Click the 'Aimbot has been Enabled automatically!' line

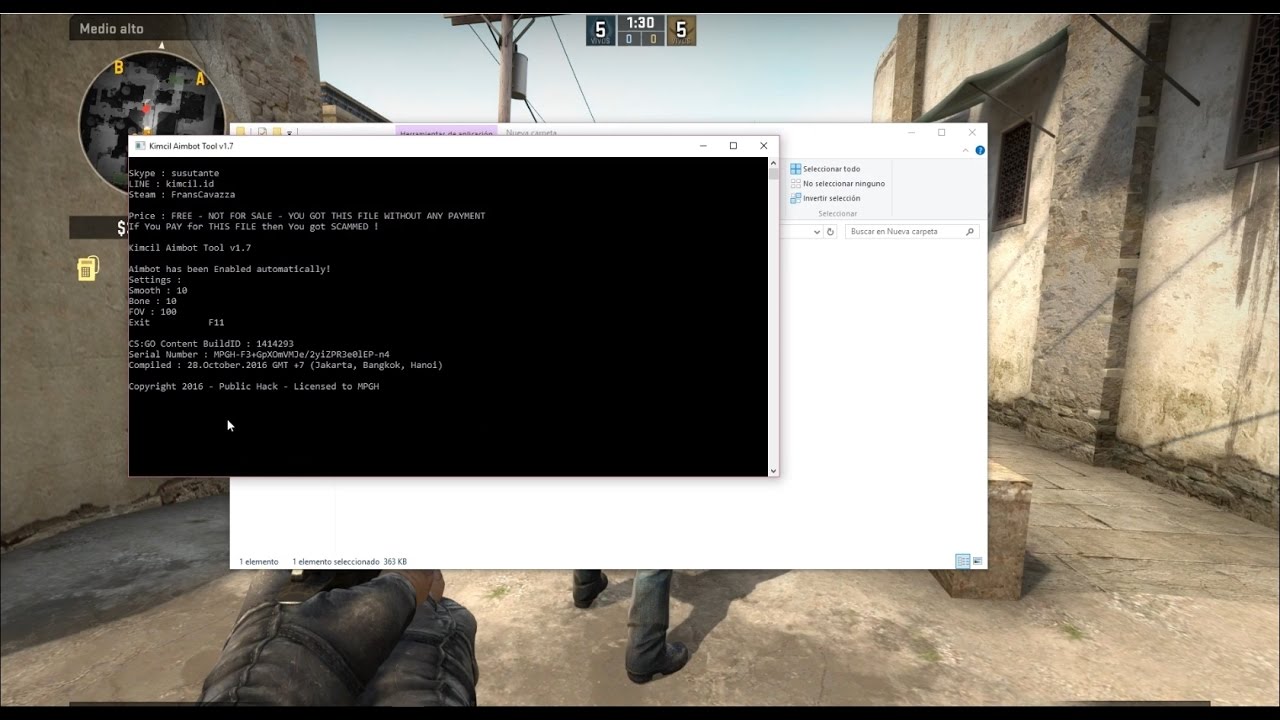point(230,269)
